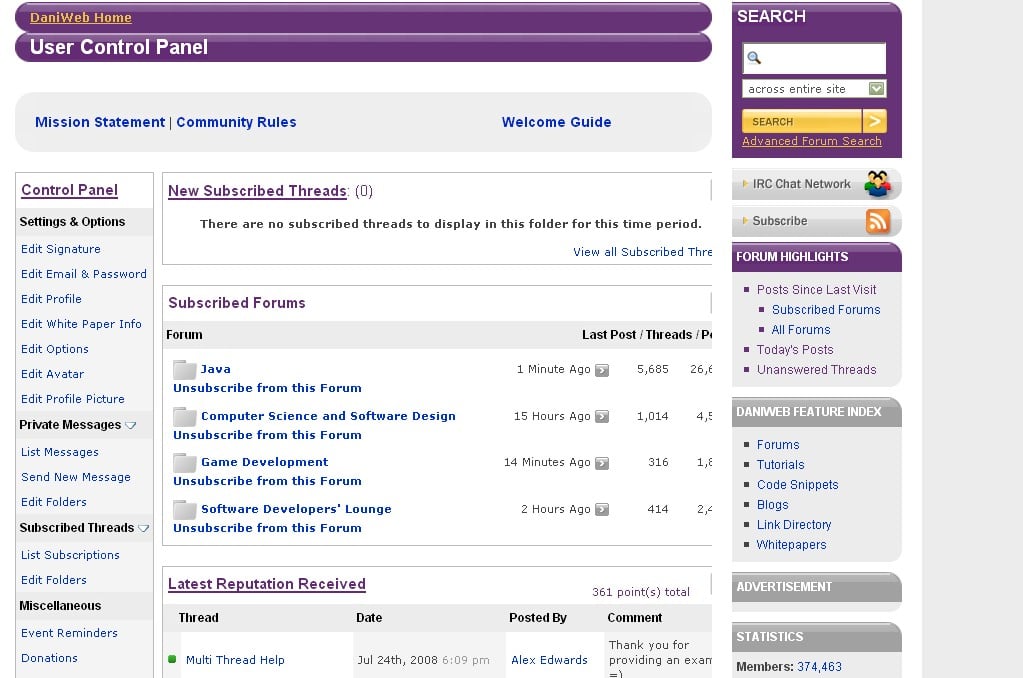
Task: Click the Java forum folder icon
Action: point(185,369)
